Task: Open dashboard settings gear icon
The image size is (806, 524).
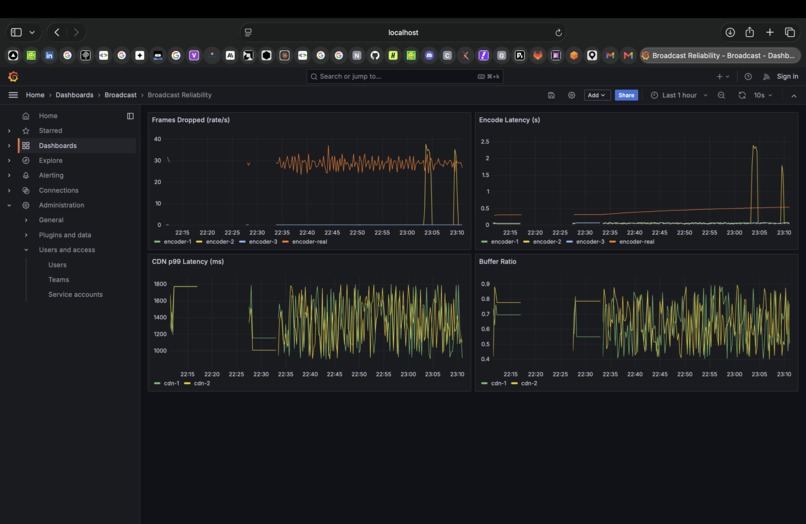Action: pyautogui.click(x=571, y=95)
